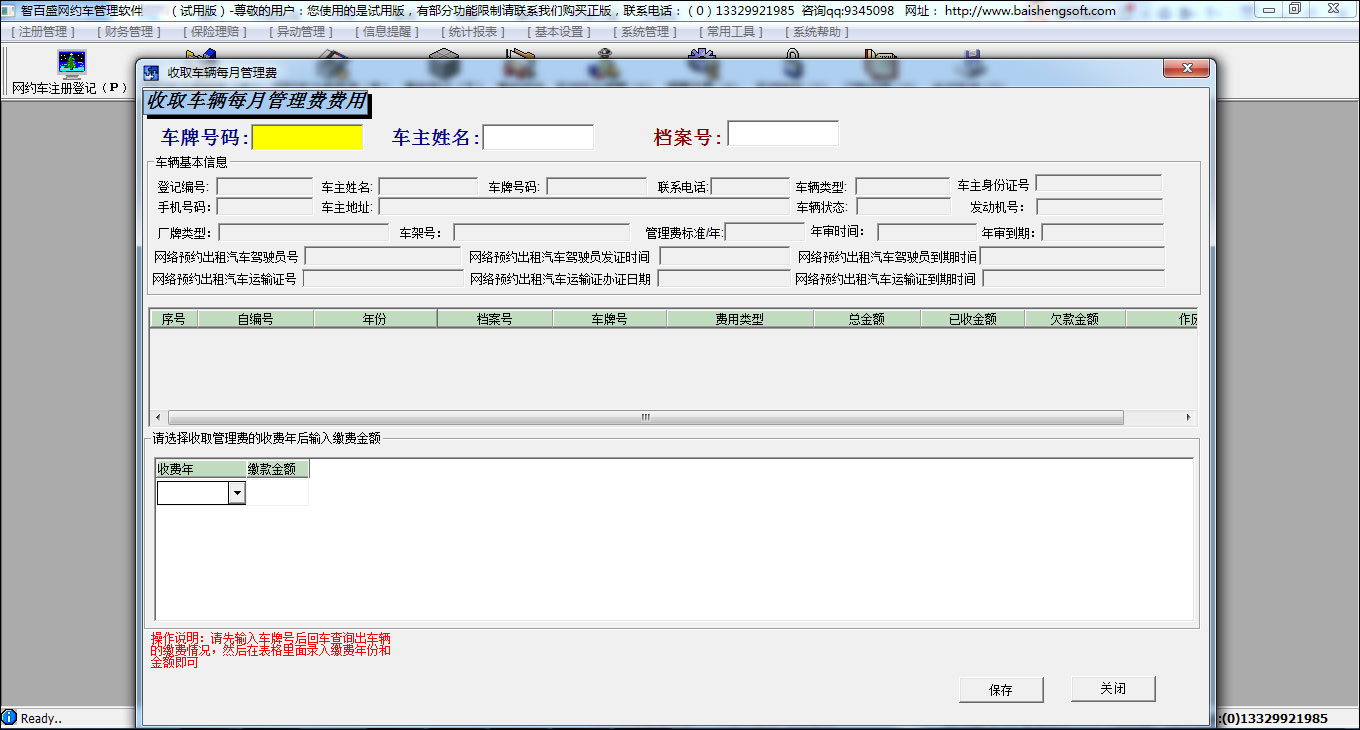The width and height of the screenshot is (1360, 730).
Task: Click the 关闭 button to close dialog
Action: [x=1112, y=689]
